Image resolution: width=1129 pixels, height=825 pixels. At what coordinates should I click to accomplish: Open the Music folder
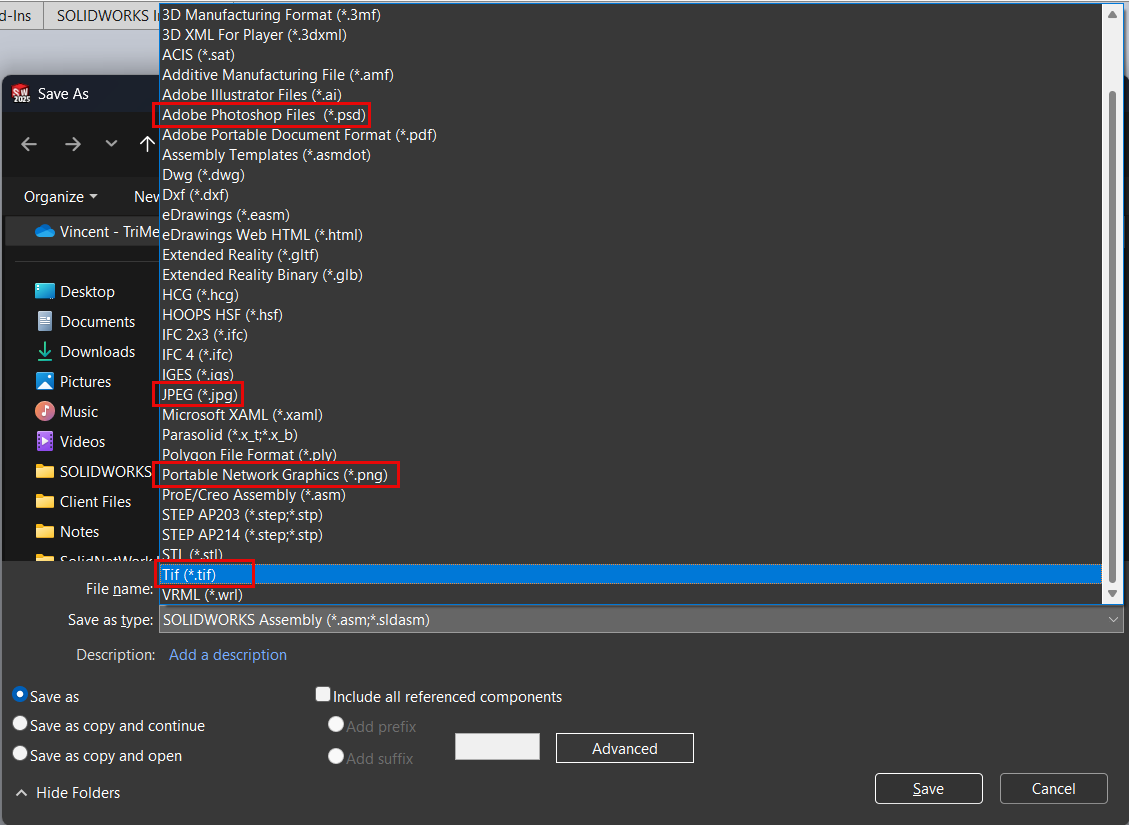(78, 412)
